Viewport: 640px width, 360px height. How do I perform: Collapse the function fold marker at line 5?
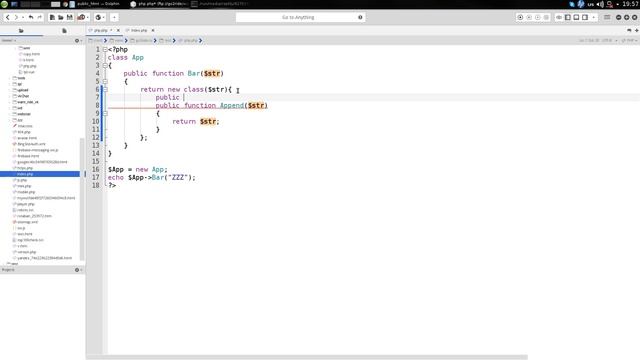coord(105,81)
